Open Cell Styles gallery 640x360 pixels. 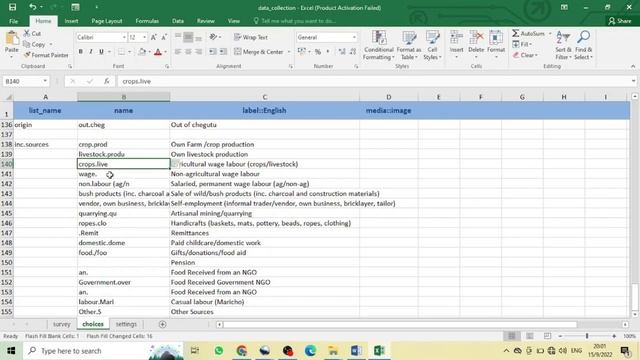432,45
